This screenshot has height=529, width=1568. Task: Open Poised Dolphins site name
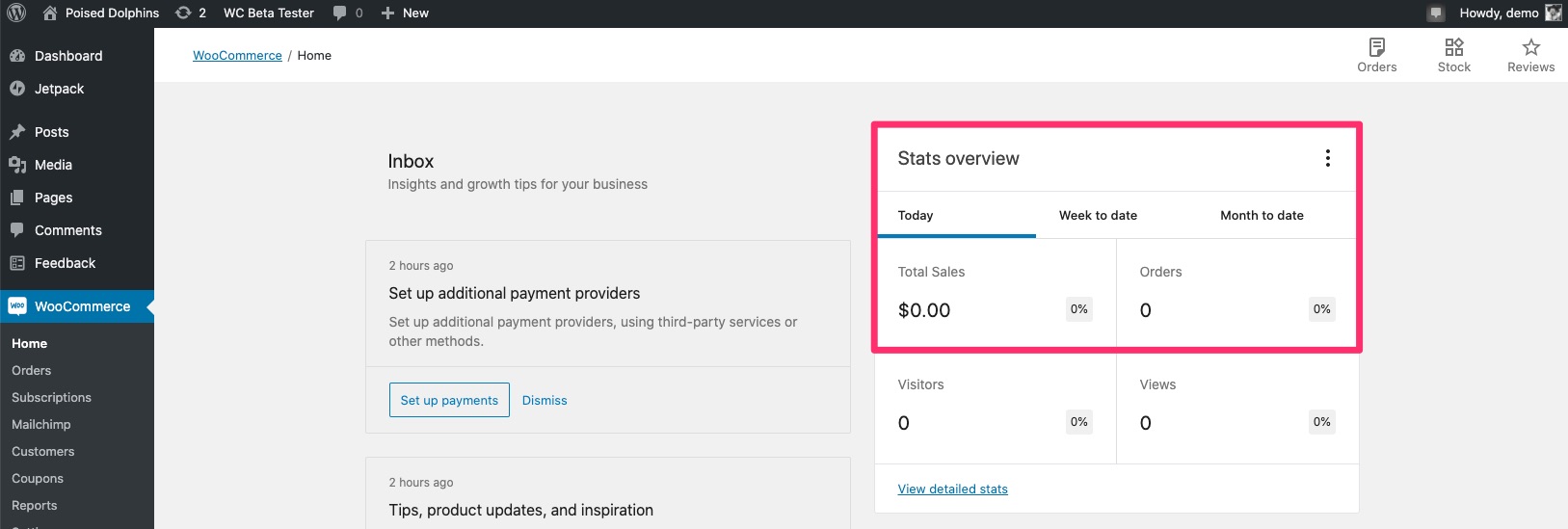point(112,13)
